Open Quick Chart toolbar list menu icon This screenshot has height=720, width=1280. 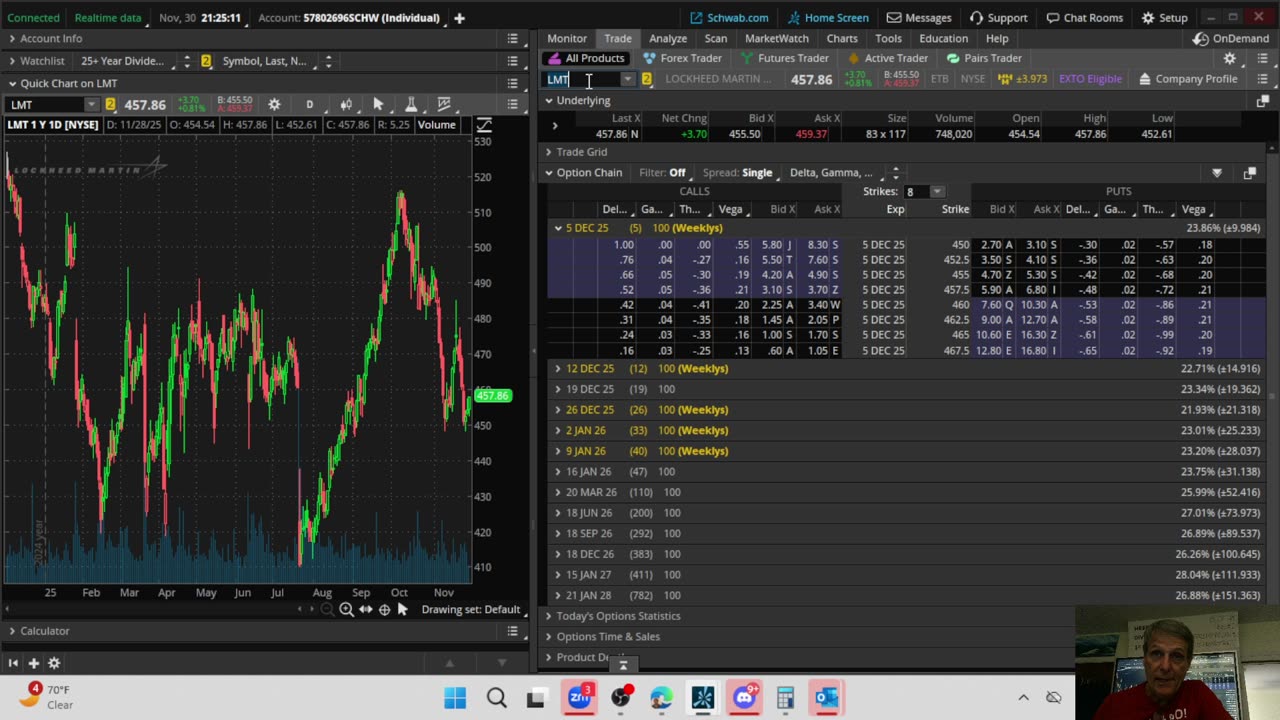click(512, 104)
